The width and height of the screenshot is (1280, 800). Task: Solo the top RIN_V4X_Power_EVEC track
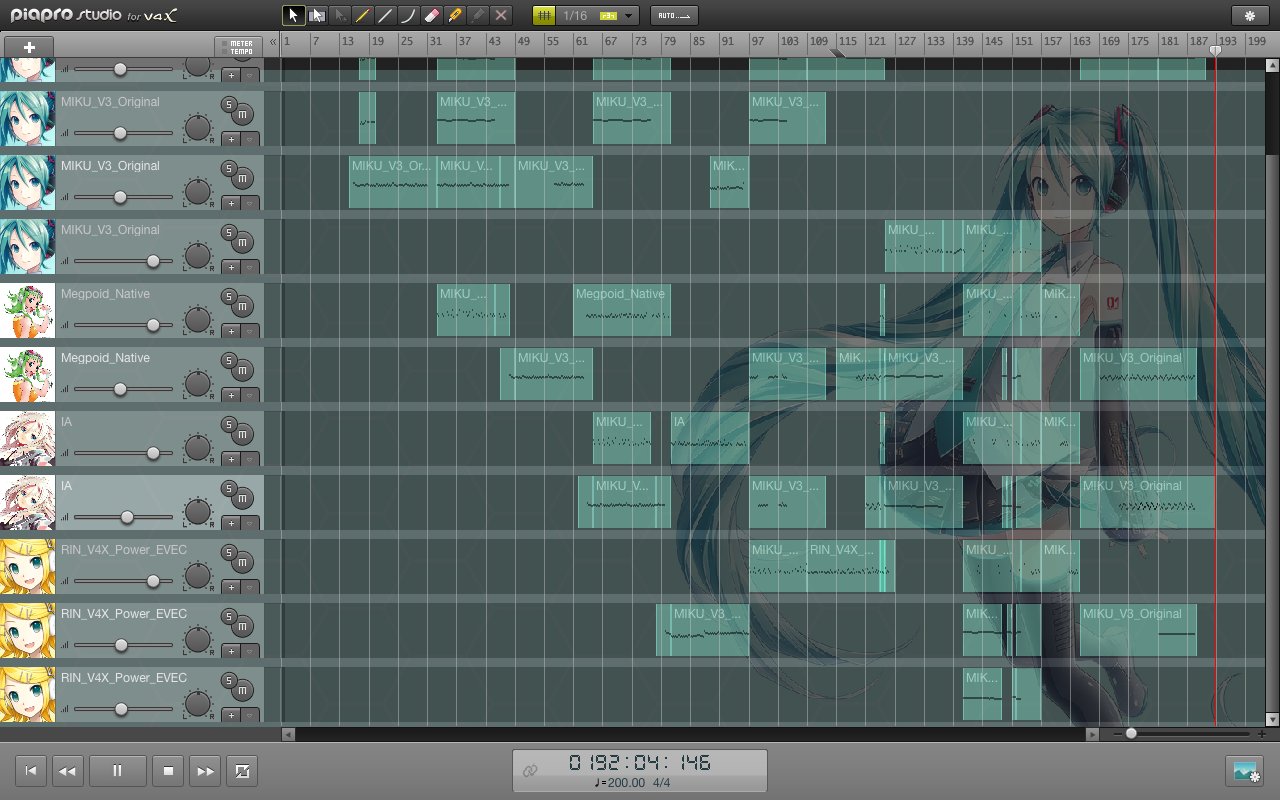(x=229, y=553)
